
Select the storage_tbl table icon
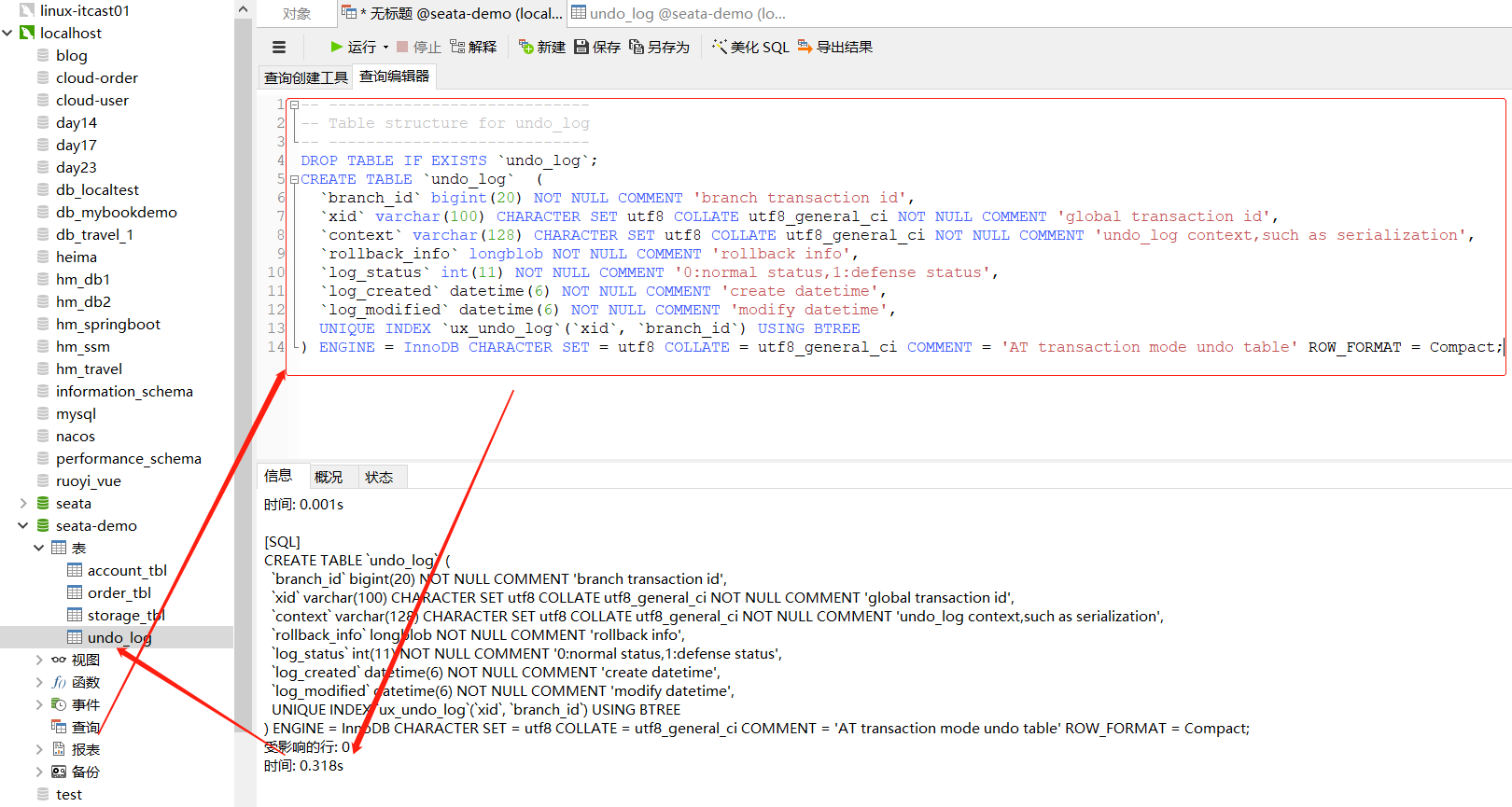[75, 615]
